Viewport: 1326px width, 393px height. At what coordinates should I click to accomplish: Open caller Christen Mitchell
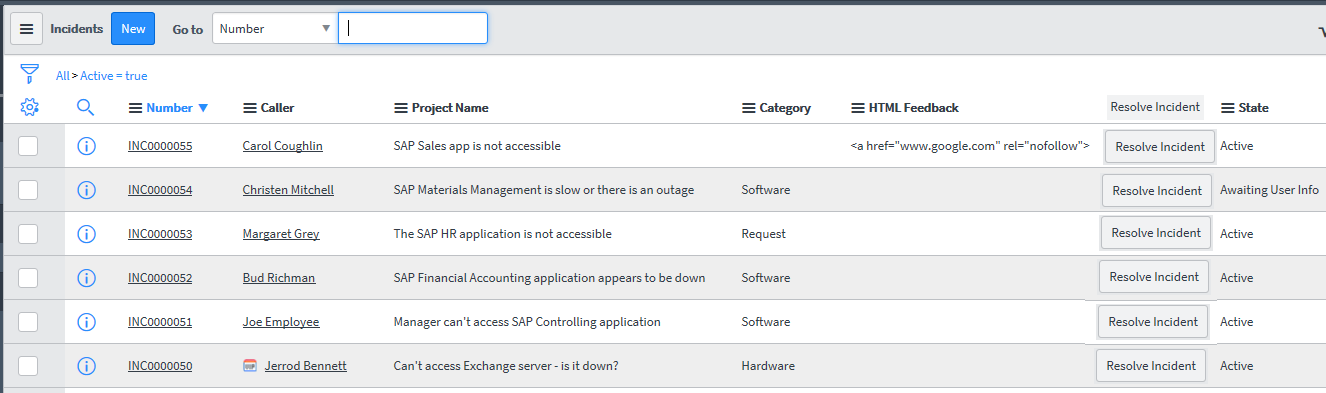coord(288,190)
